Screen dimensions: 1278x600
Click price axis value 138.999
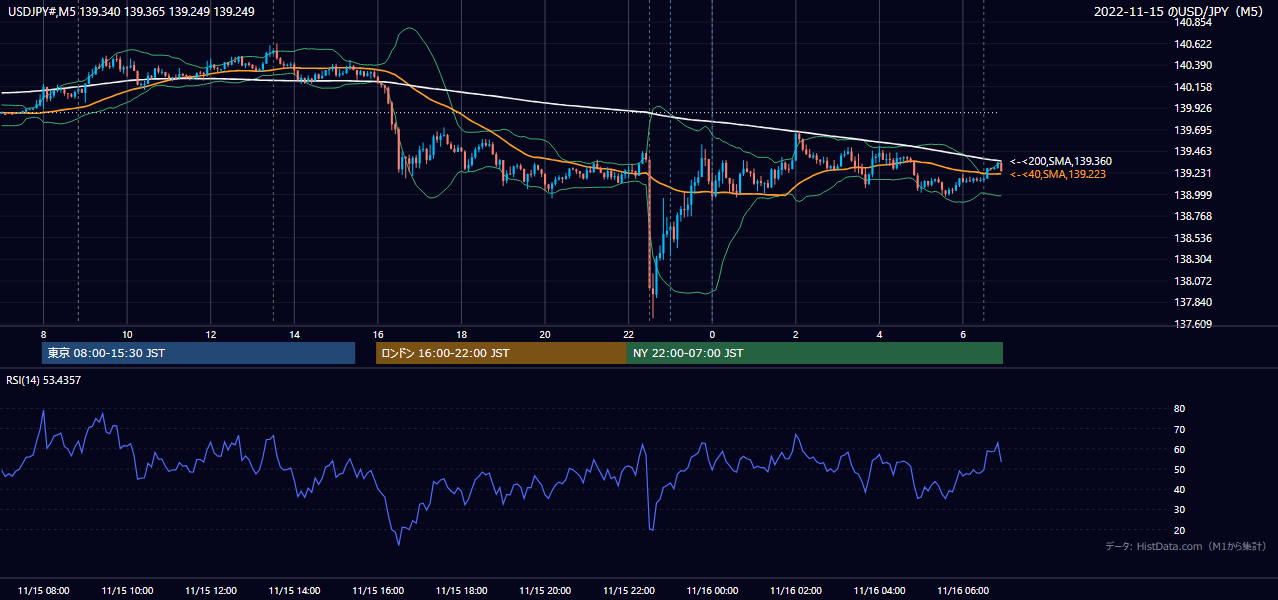(1191, 195)
